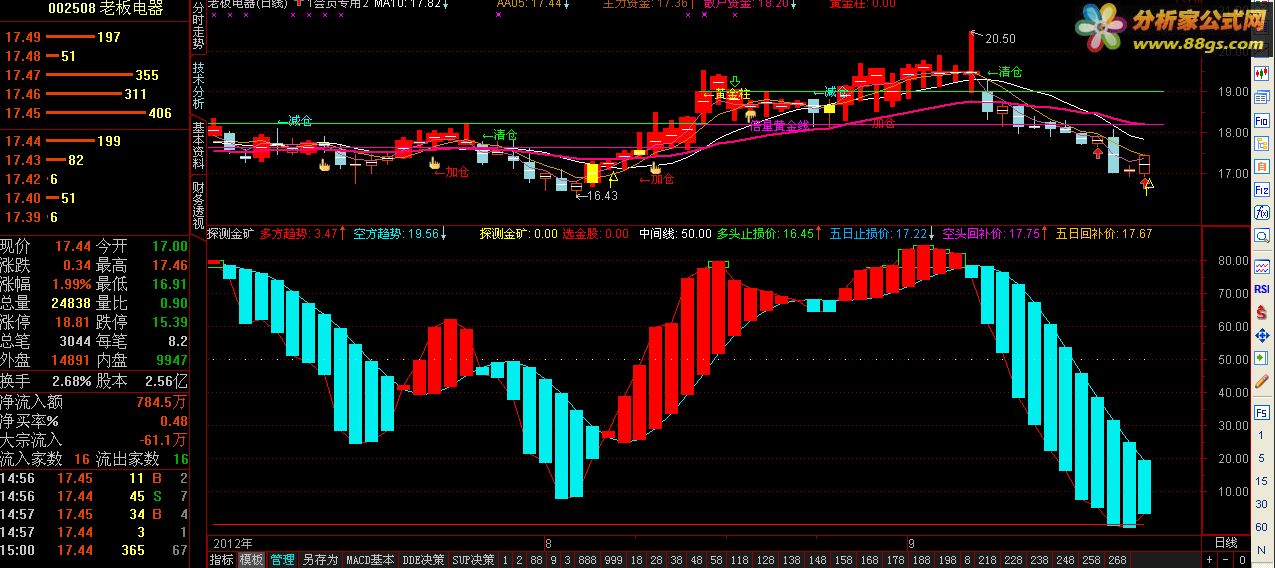Click the 换手 2.68% value
This screenshot has width=1275, height=568.
[71, 381]
